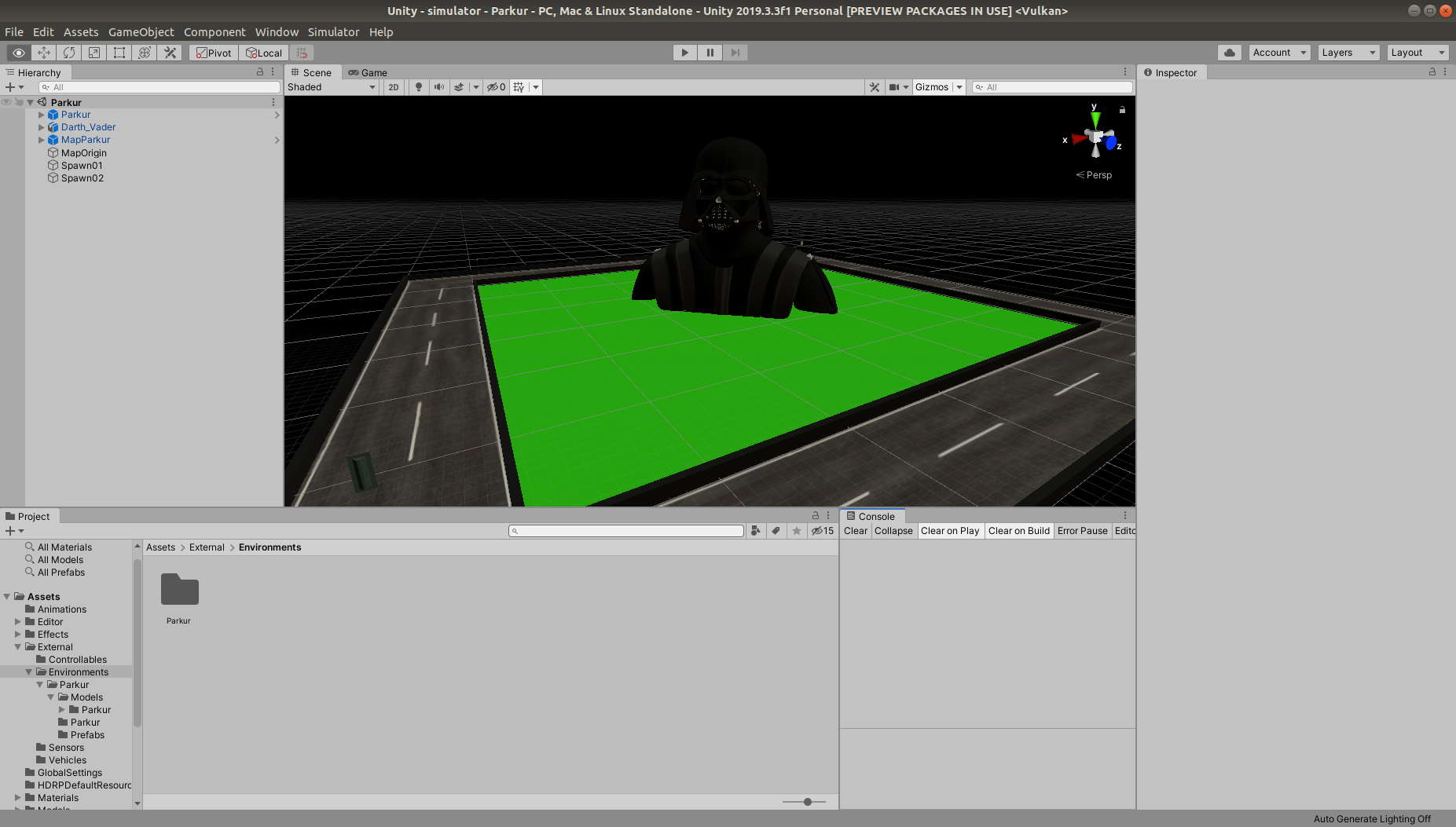
Task: Toggle Local handle rotation button
Action: coord(264,53)
